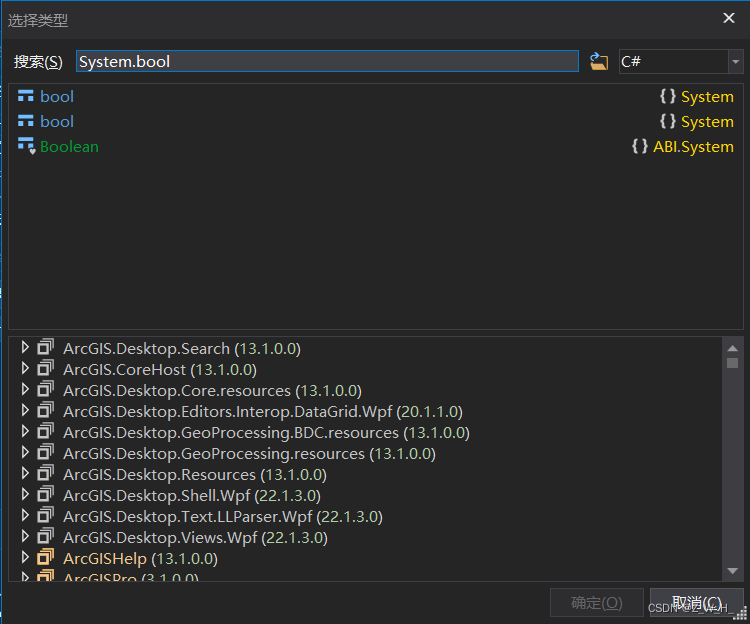The height and width of the screenshot is (624, 750).
Task: Click the ArcGIS.Desktop.Editors.Interop.DataGrid.Wpf assembly icon
Action: click(x=45, y=410)
